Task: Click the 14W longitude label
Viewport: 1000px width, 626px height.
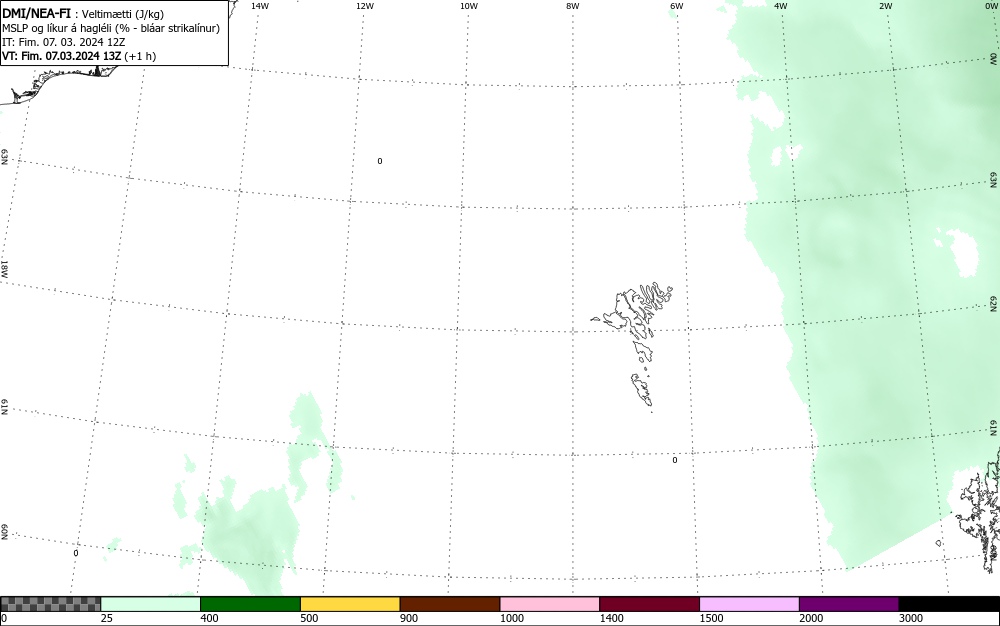Action: [260, 6]
